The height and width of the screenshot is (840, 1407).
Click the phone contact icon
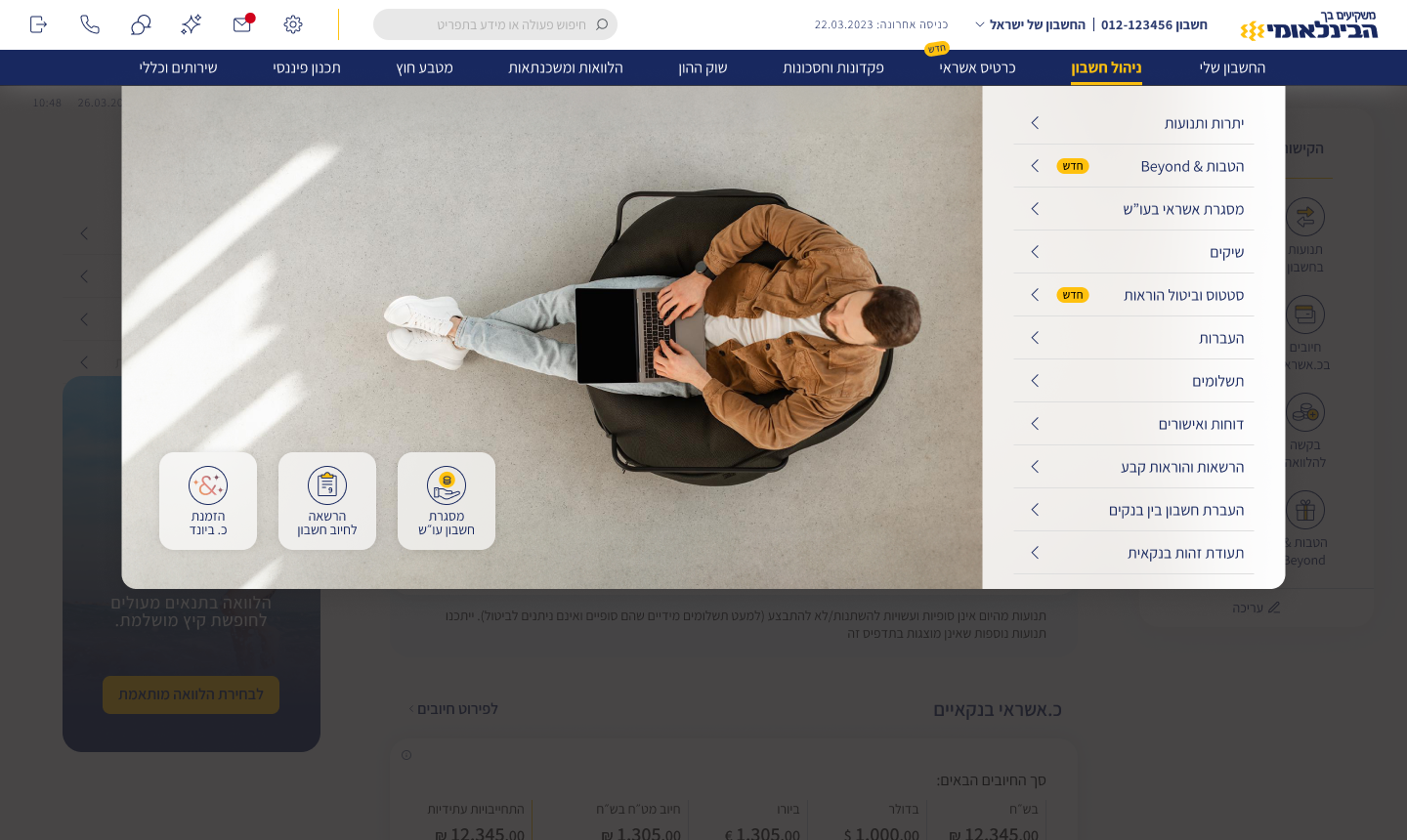coord(90,24)
